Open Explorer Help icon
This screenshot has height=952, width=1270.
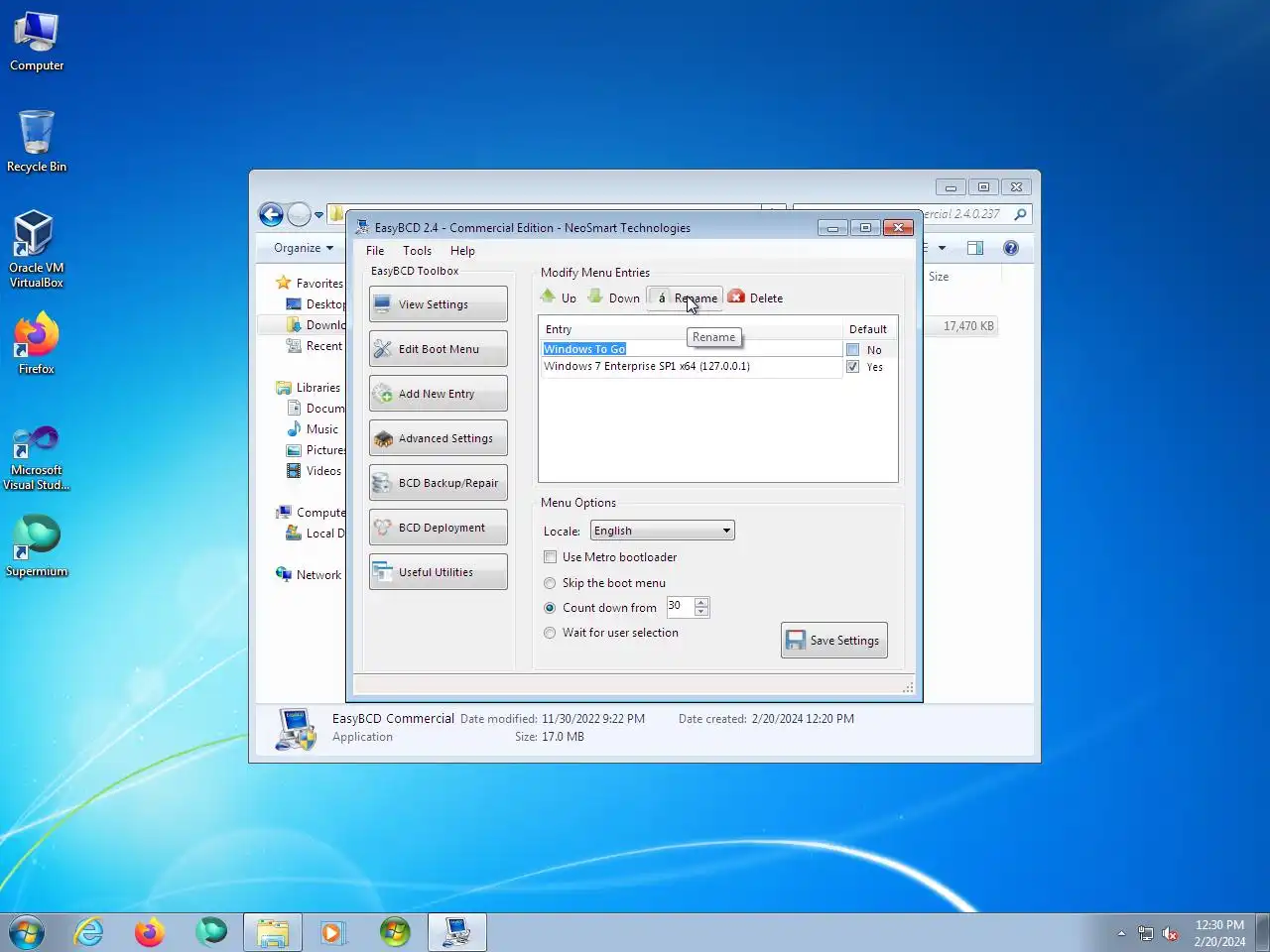(1011, 248)
